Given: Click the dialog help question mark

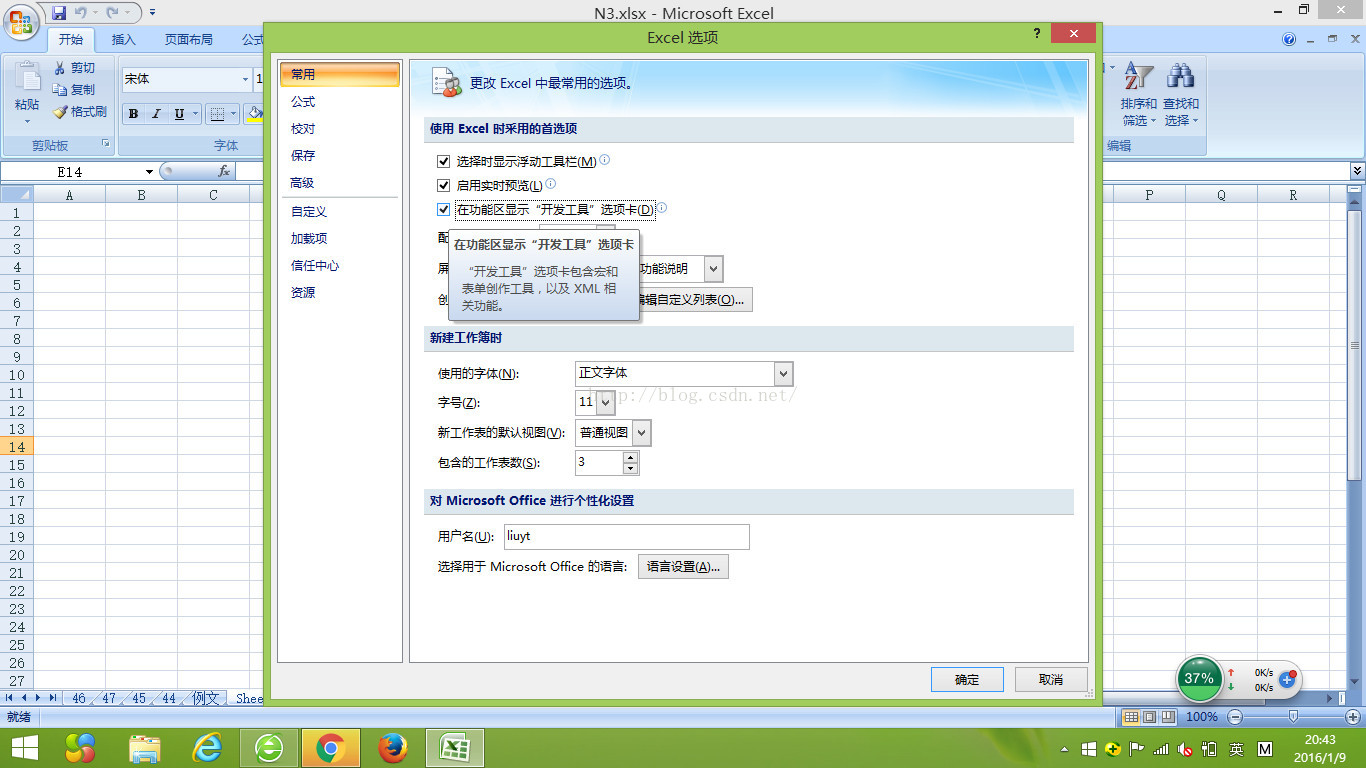Looking at the screenshot, I should pyautogui.click(x=1037, y=34).
